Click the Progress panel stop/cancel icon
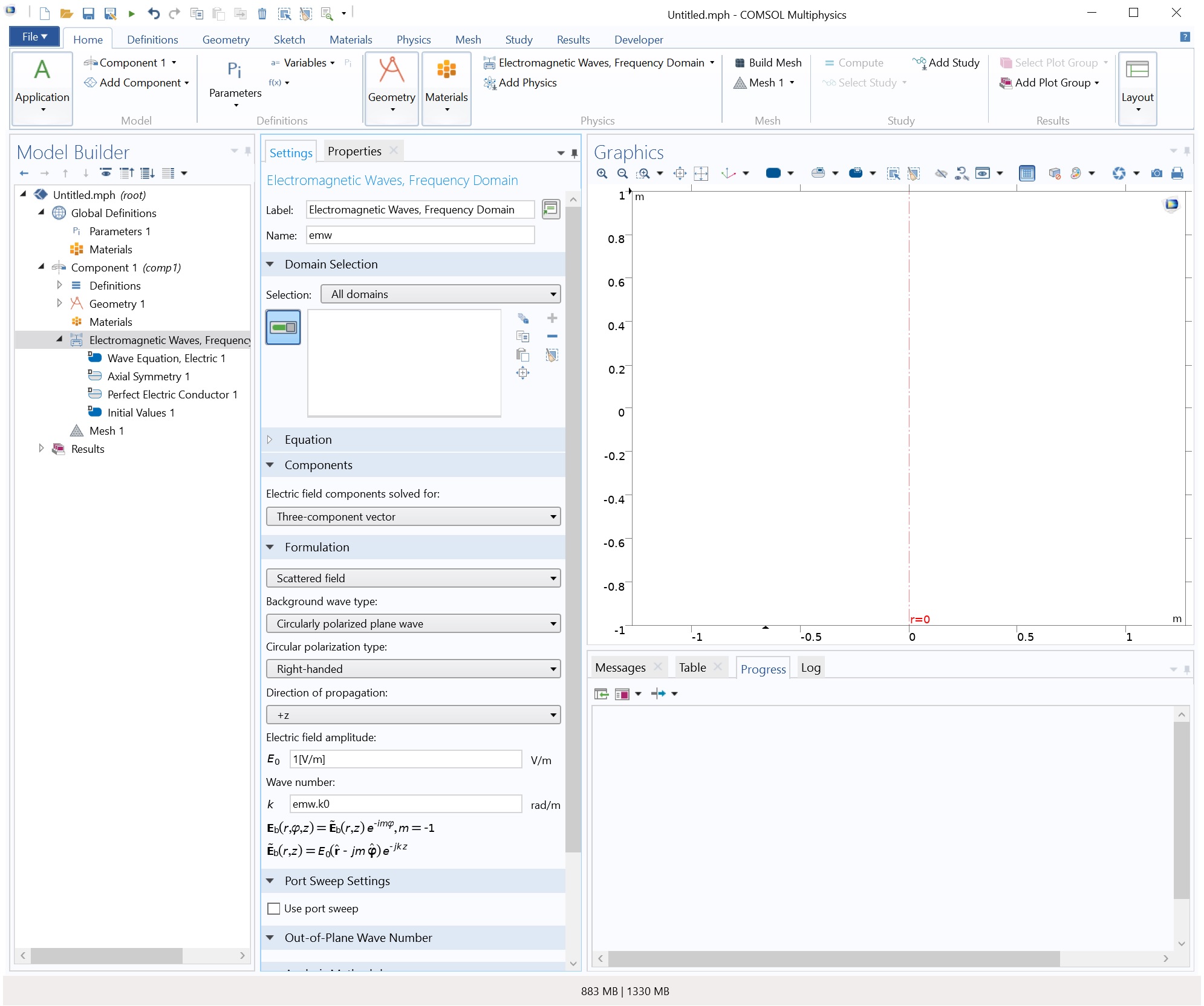This screenshot has height=1006, width=1204. [x=622, y=693]
